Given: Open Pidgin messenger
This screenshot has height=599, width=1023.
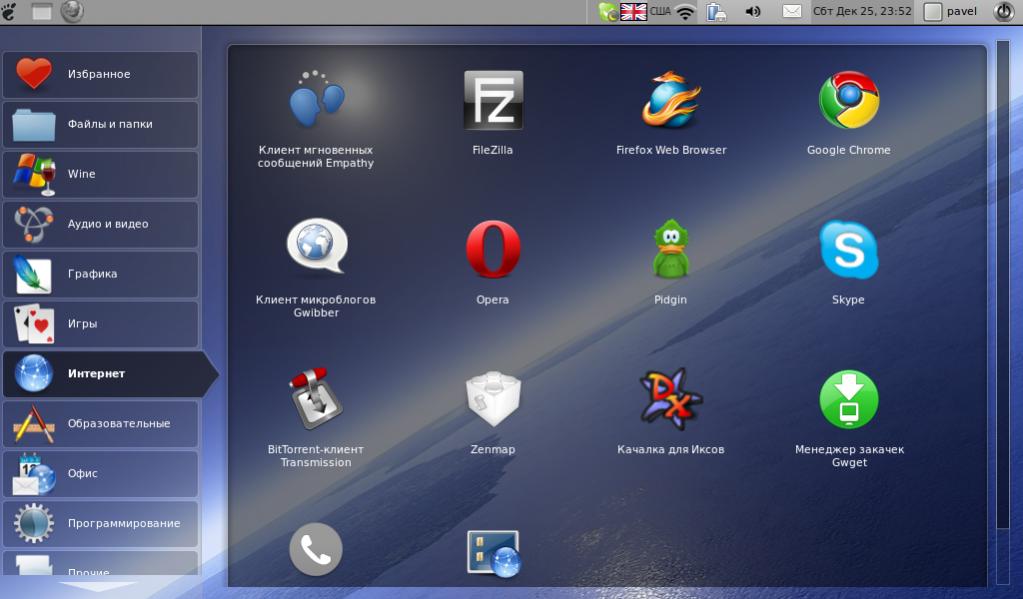Looking at the screenshot, I should pos(671,250).
